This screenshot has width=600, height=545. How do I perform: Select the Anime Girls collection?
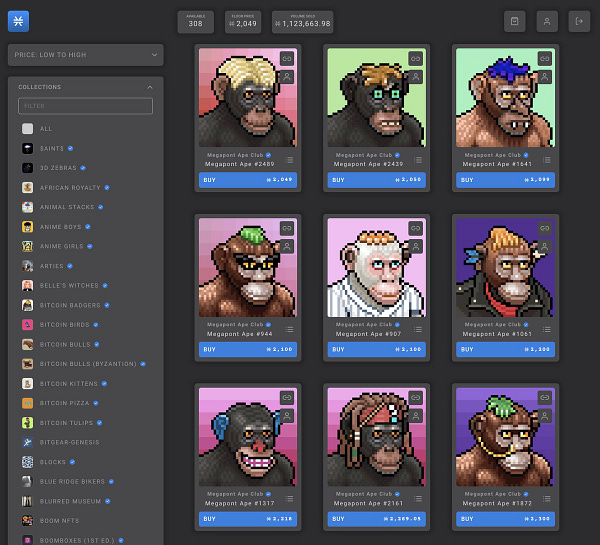click(x=57, y=246)
